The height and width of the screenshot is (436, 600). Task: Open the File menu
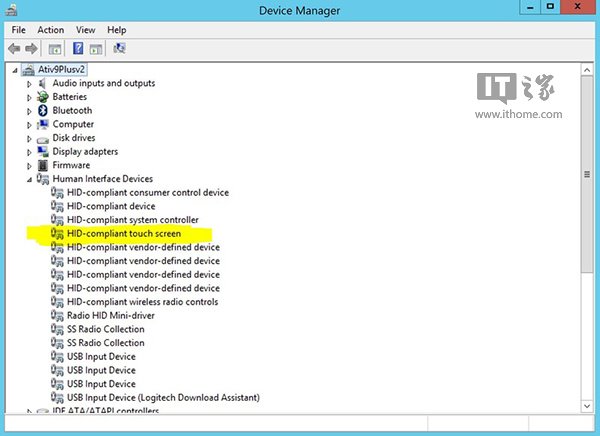coord(18,30)
